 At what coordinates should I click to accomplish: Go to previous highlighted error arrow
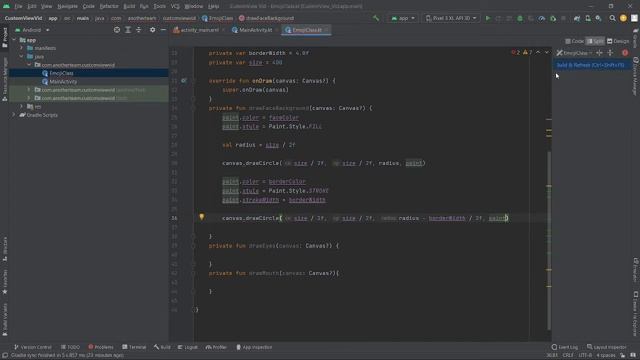(x=538, y=52)
